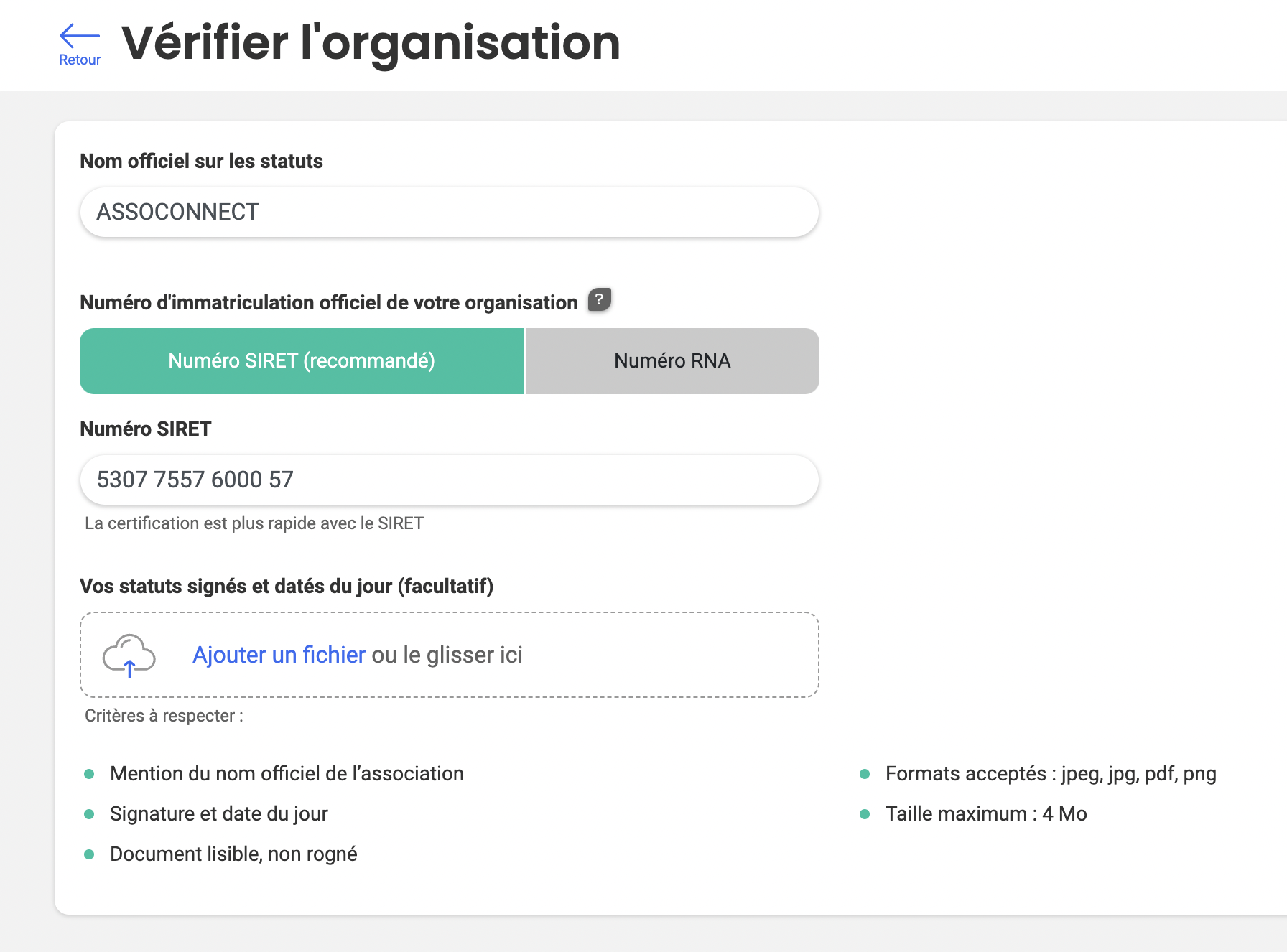Click the cloud upload icon
Image resolution: width=1287 pixels, height=952 pixels.
129,655
